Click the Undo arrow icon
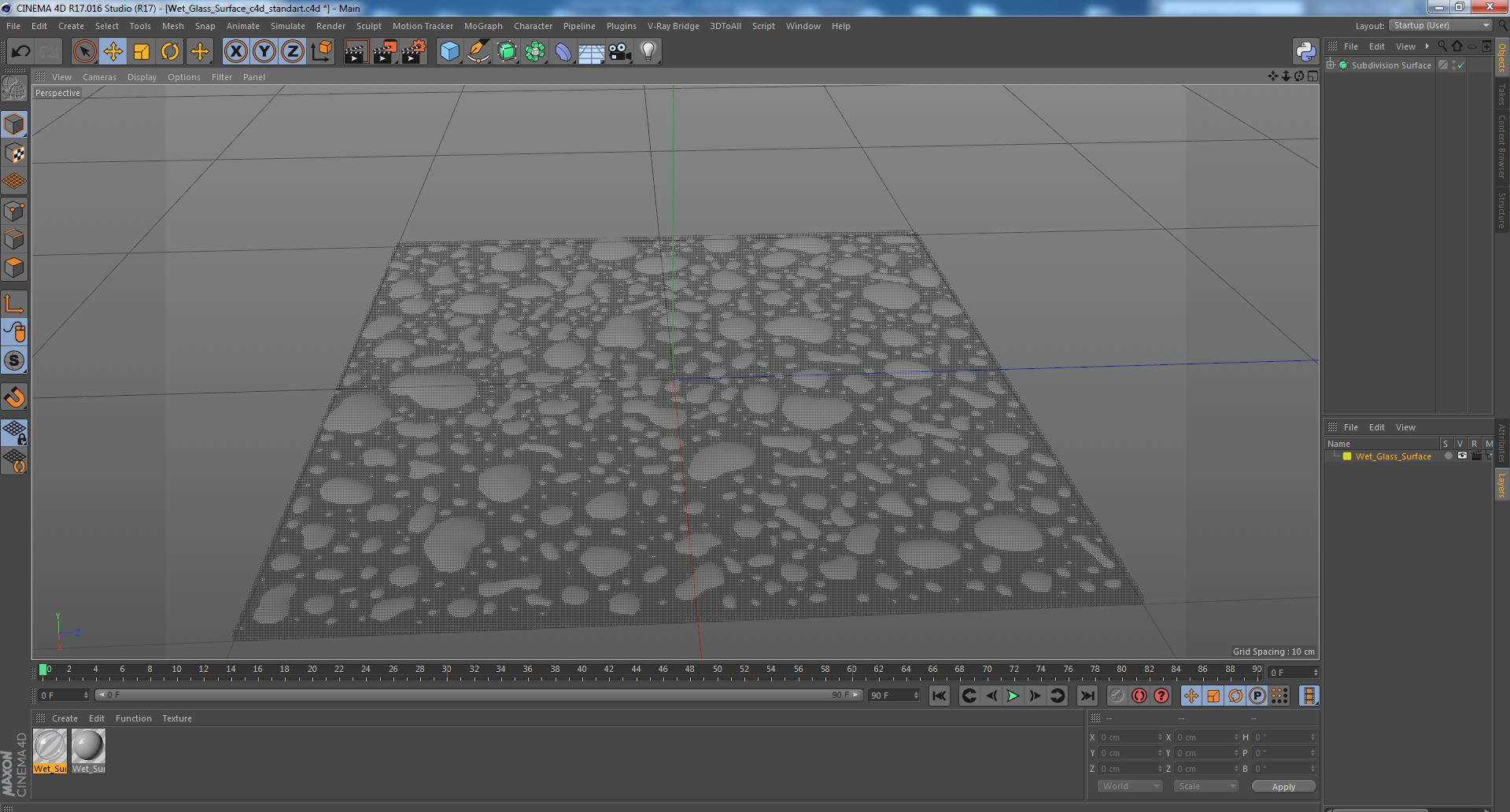This screenshot has height=812, width=1510. [x=20, y=52]
